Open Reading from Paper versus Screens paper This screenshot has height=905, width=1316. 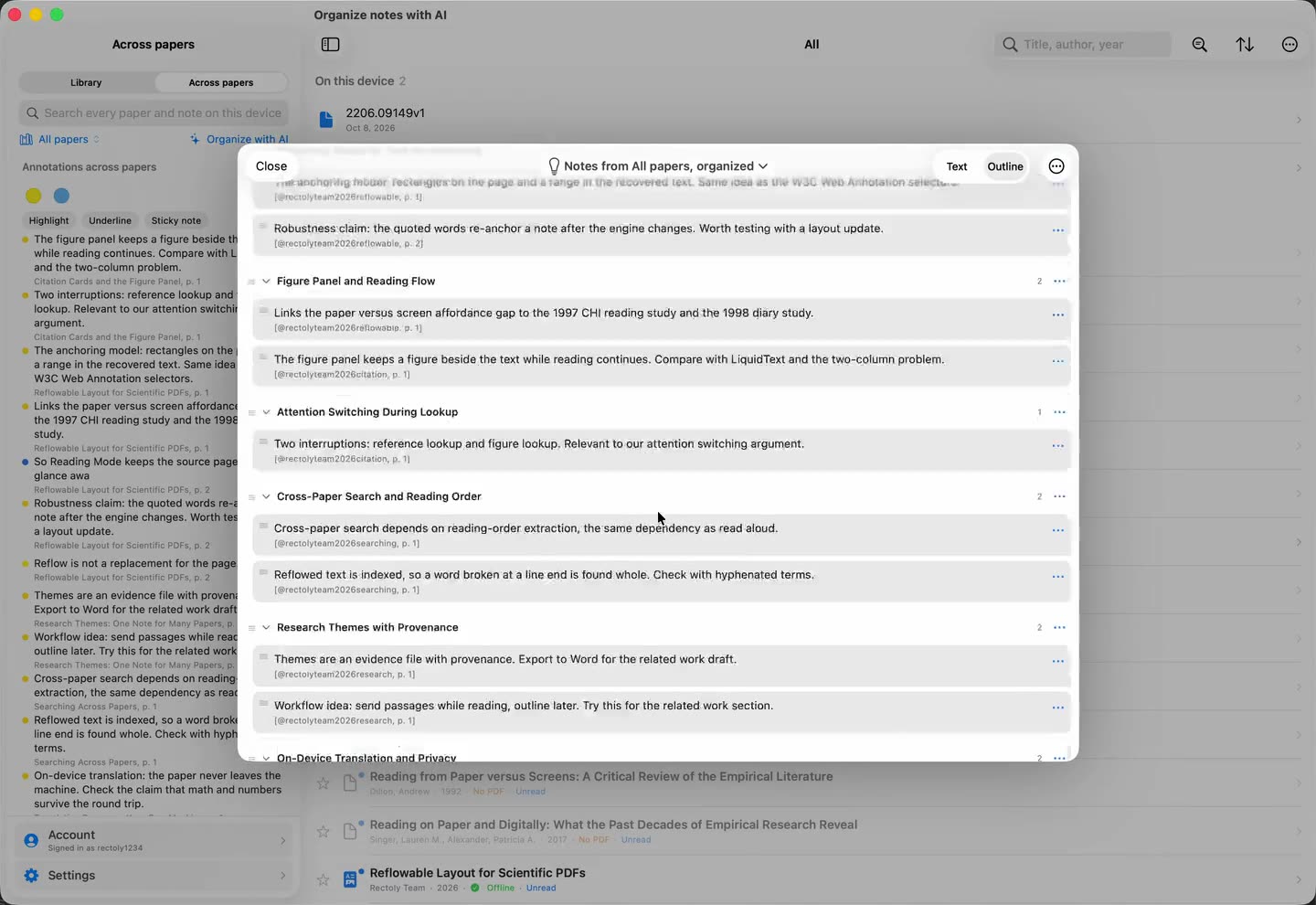pos(809,783)
